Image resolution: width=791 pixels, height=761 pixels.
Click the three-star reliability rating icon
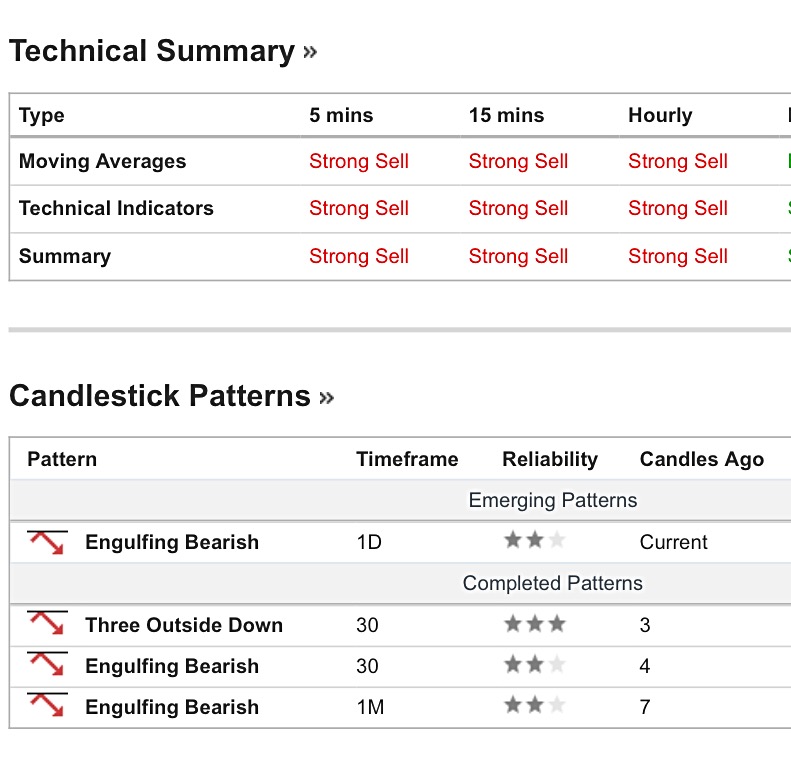tap(535, 625)
